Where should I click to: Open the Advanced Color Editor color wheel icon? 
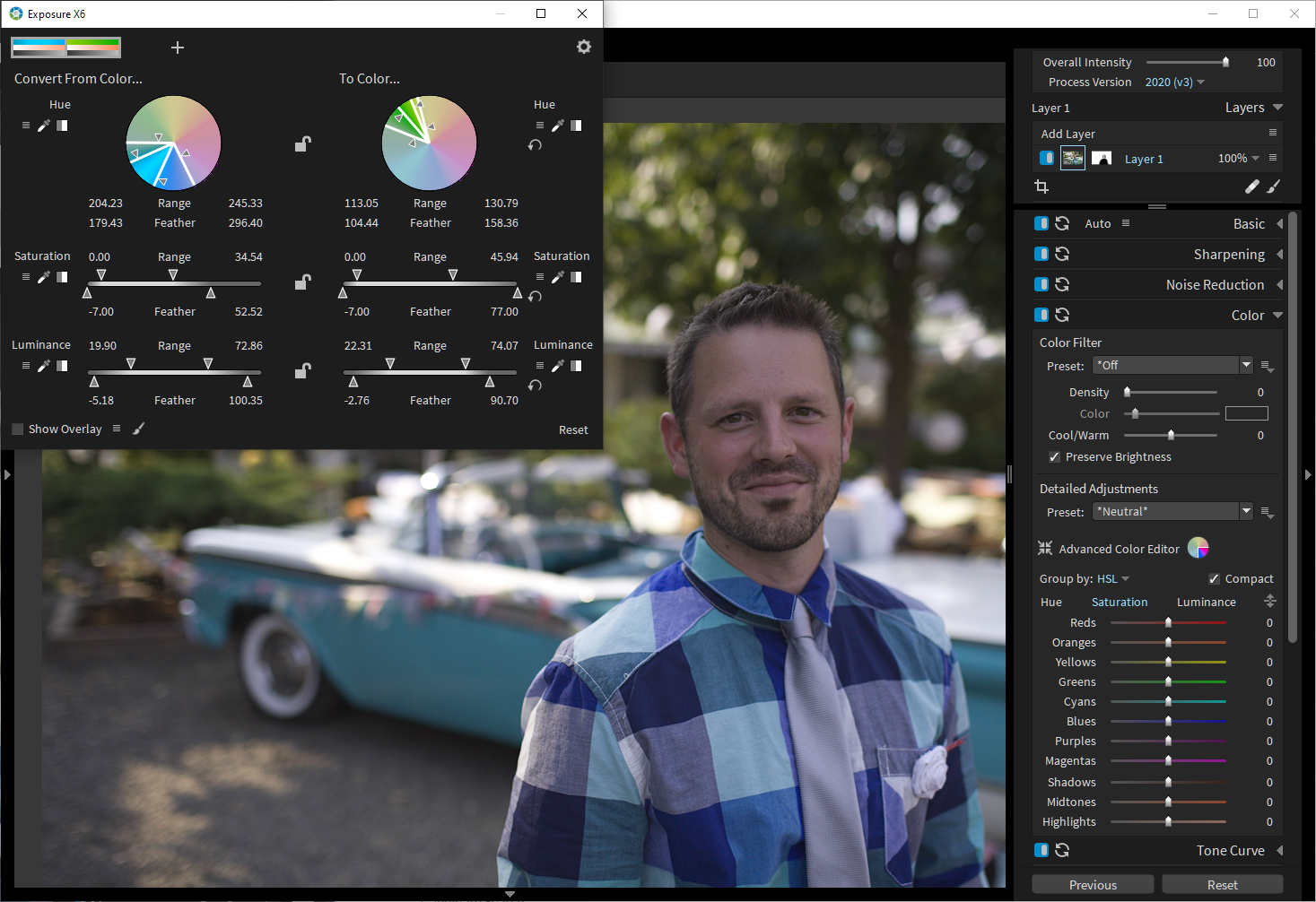pos(1198,548)
